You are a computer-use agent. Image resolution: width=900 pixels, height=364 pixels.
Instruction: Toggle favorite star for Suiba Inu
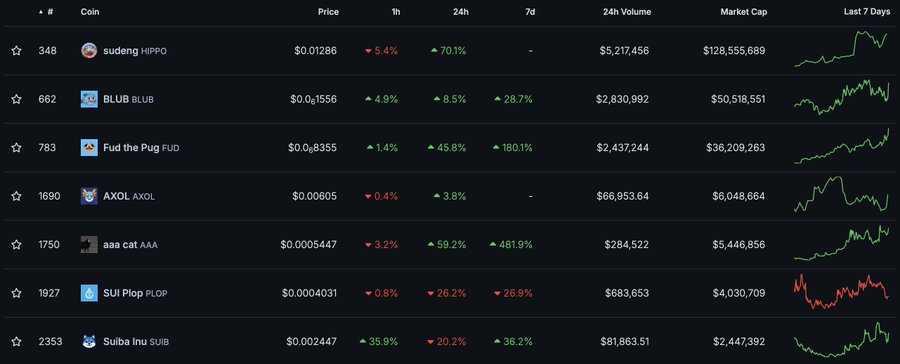[x=16, y=342]
